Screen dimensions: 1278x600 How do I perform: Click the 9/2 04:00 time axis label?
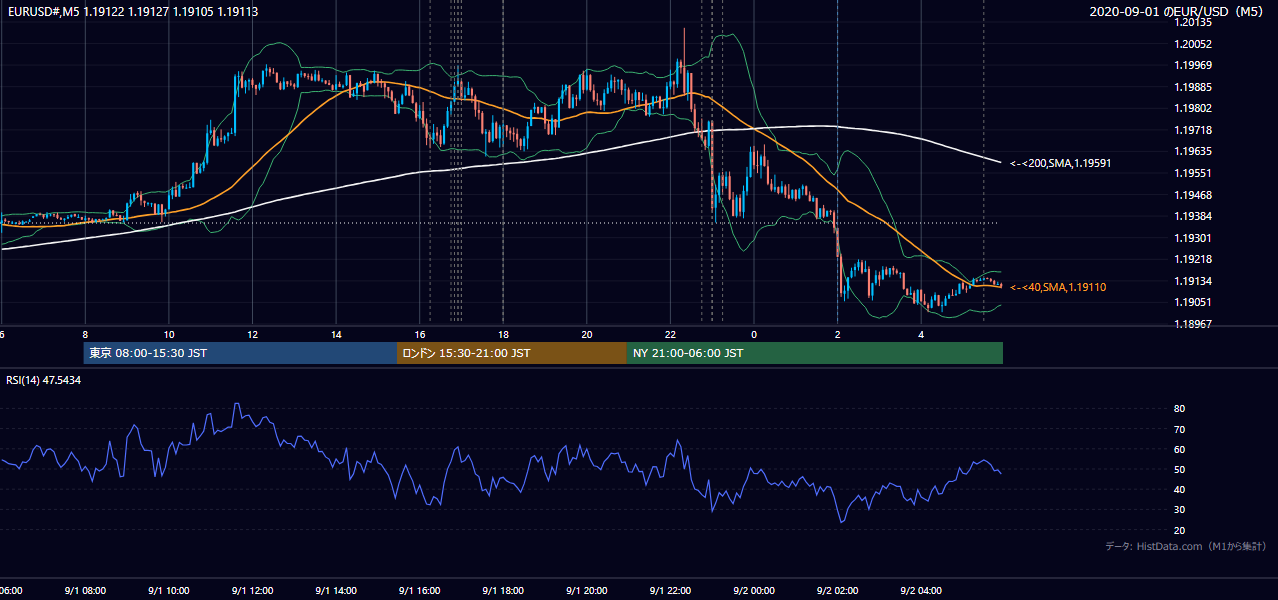[921, 591]
